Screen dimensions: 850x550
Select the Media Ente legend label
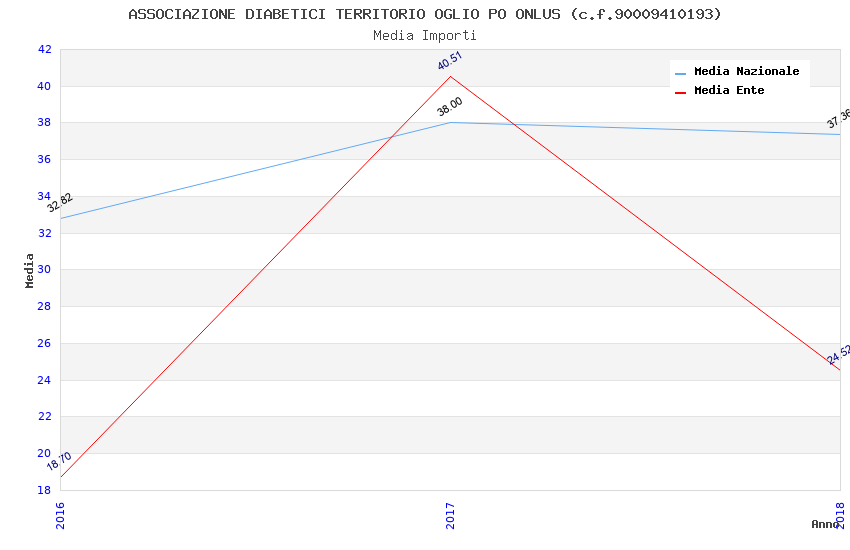[x=729, y=90]
